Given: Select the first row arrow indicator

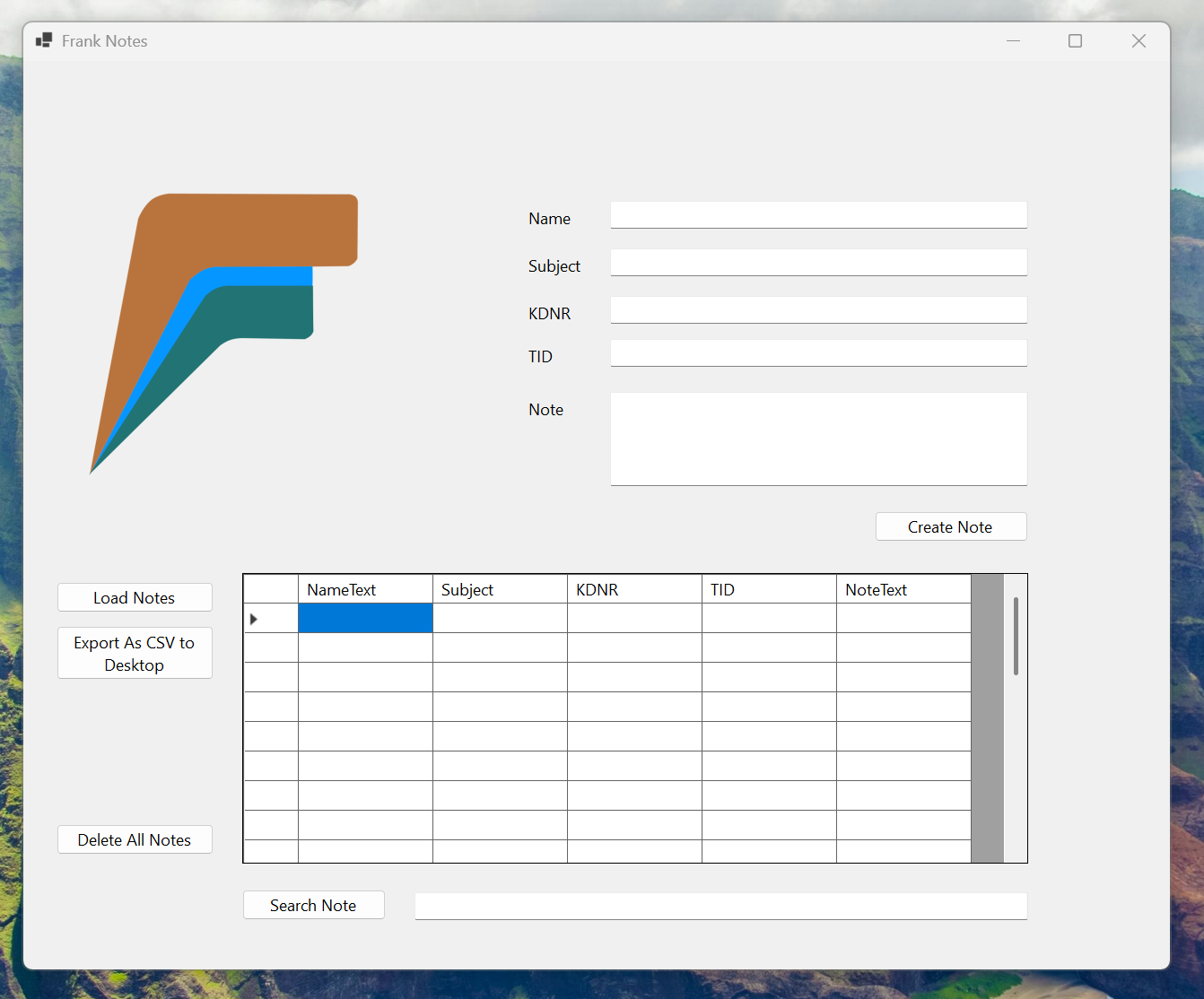Looking at the screenshot, I should [x=254, y=619].
